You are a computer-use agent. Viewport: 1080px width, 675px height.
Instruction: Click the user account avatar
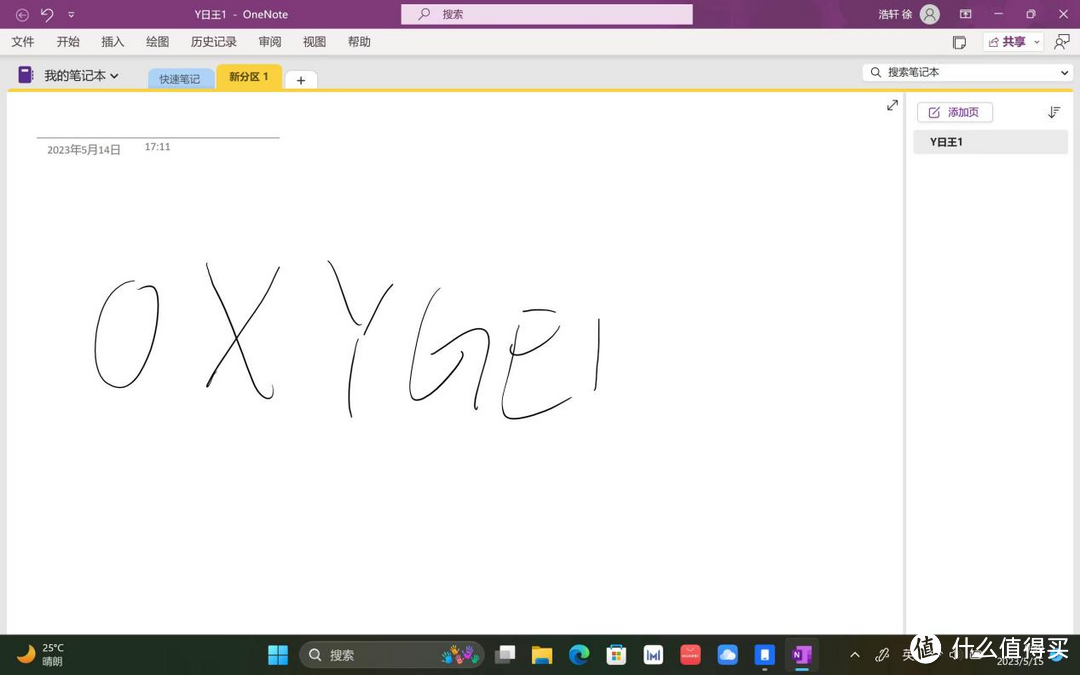(930, 14)
